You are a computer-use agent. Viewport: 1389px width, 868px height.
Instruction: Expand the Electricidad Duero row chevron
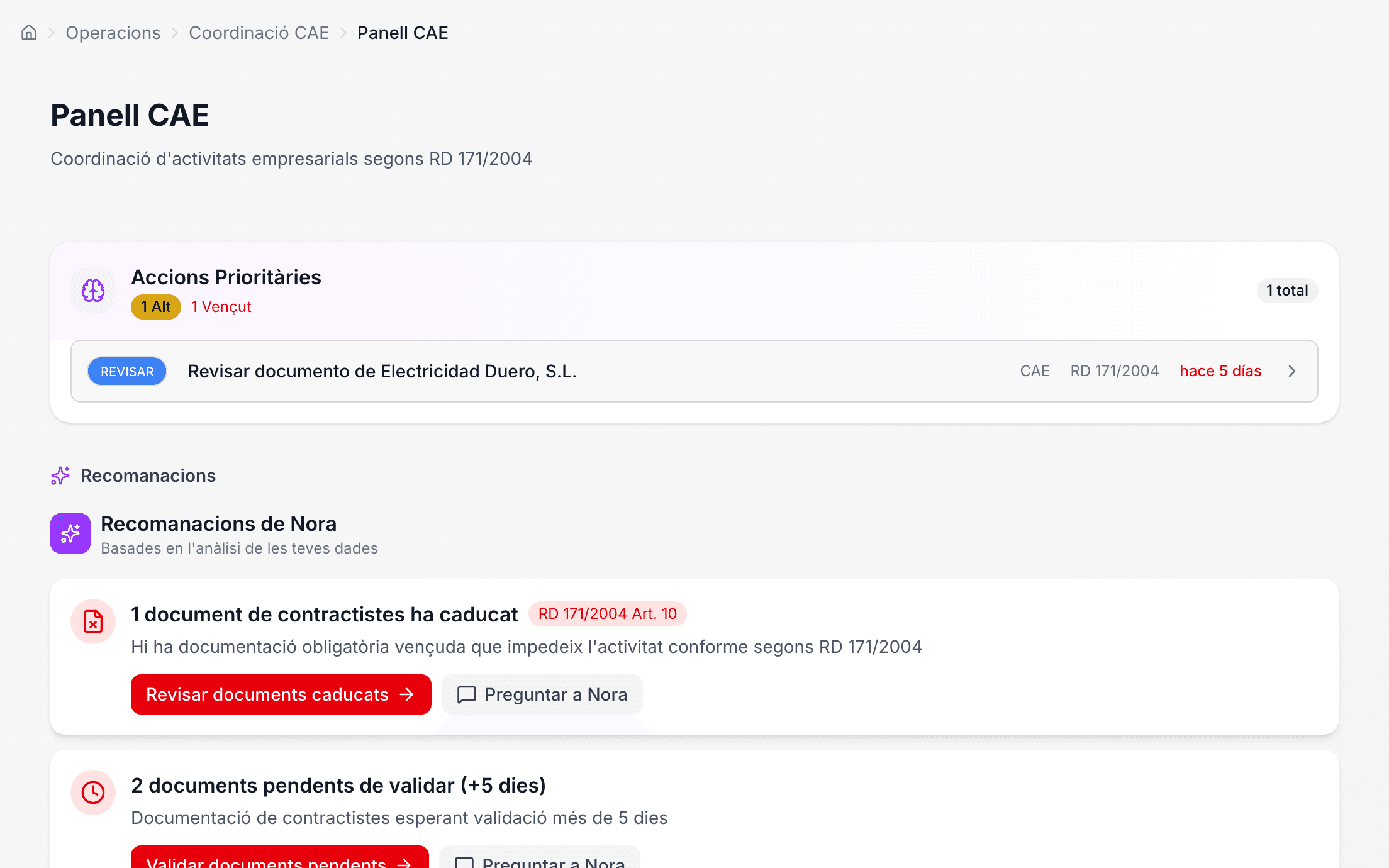(1292, 371)
